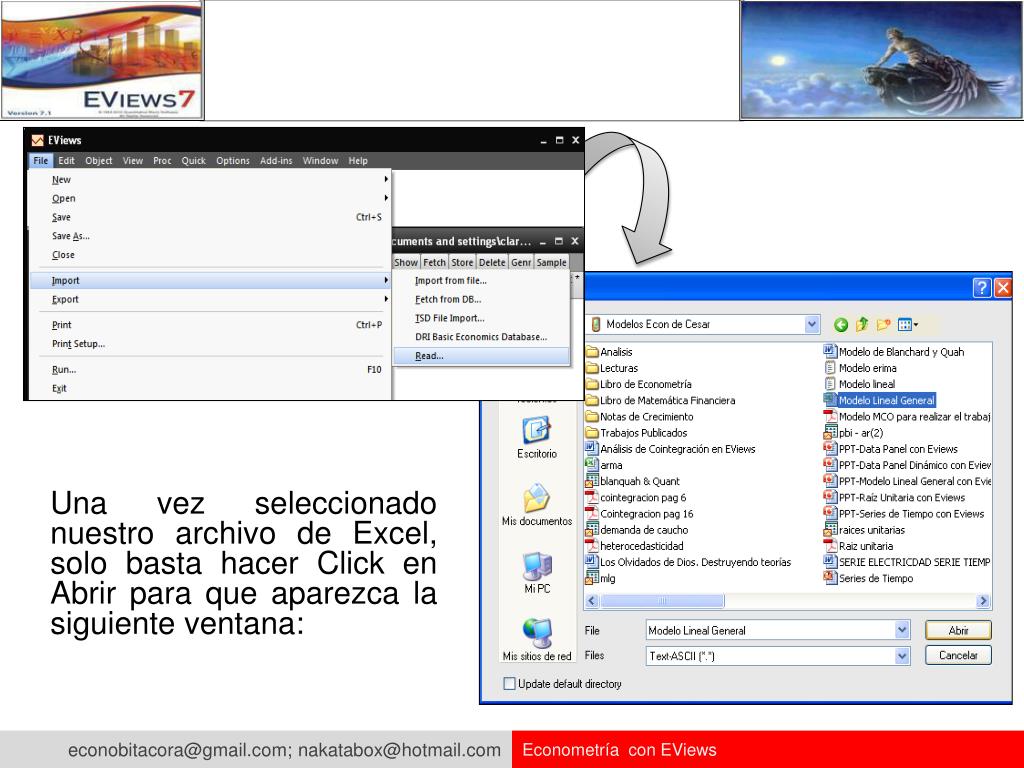Image resolution: width=1024 pixels, height=768 pixels.
Task: Open Trabajos Publicados folder
Action: [x=636, y=433]
